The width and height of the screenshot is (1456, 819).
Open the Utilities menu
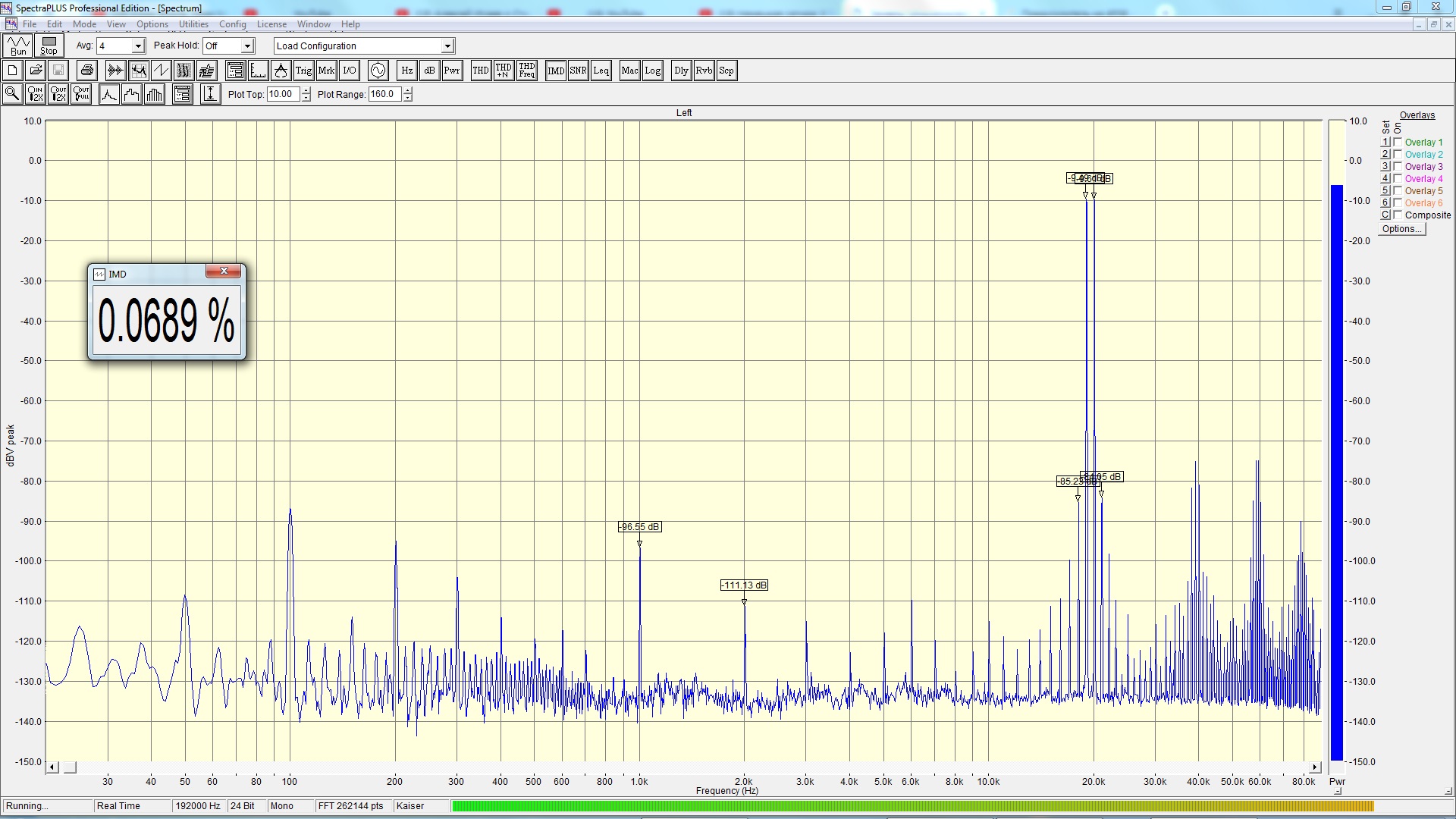click(193, 24)
